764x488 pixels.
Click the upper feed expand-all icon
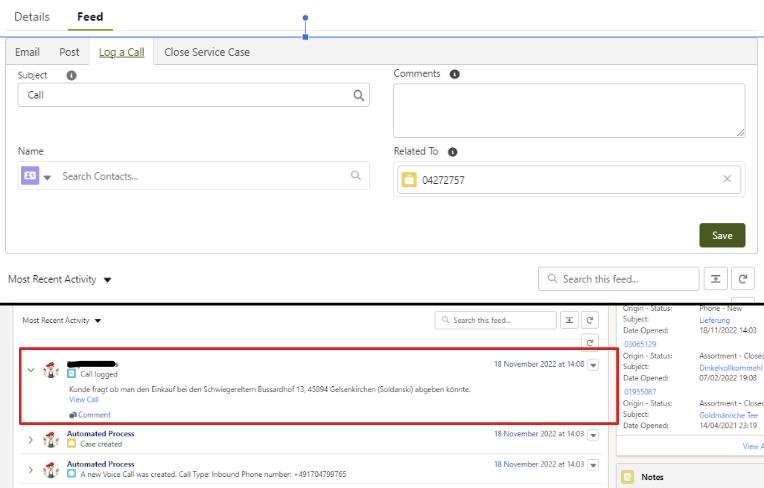click(715, 279)
